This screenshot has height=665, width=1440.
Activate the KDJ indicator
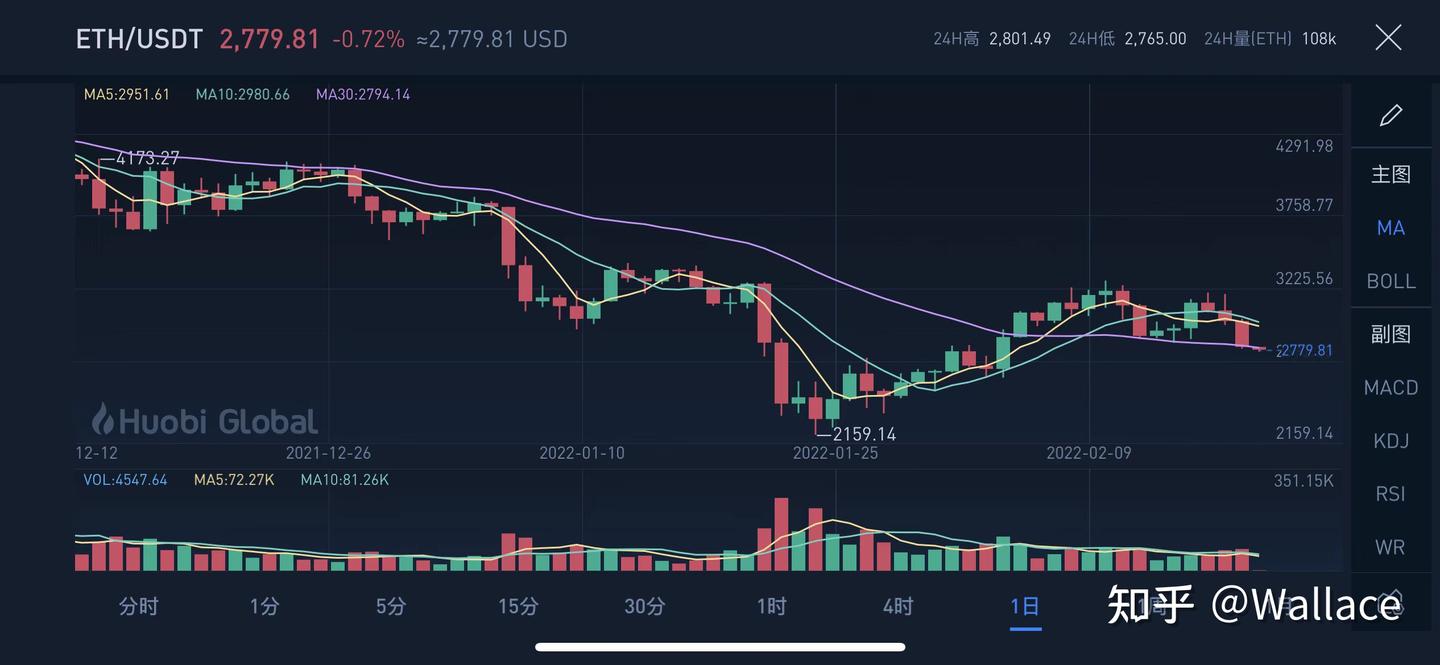[x=1390, y=440]
